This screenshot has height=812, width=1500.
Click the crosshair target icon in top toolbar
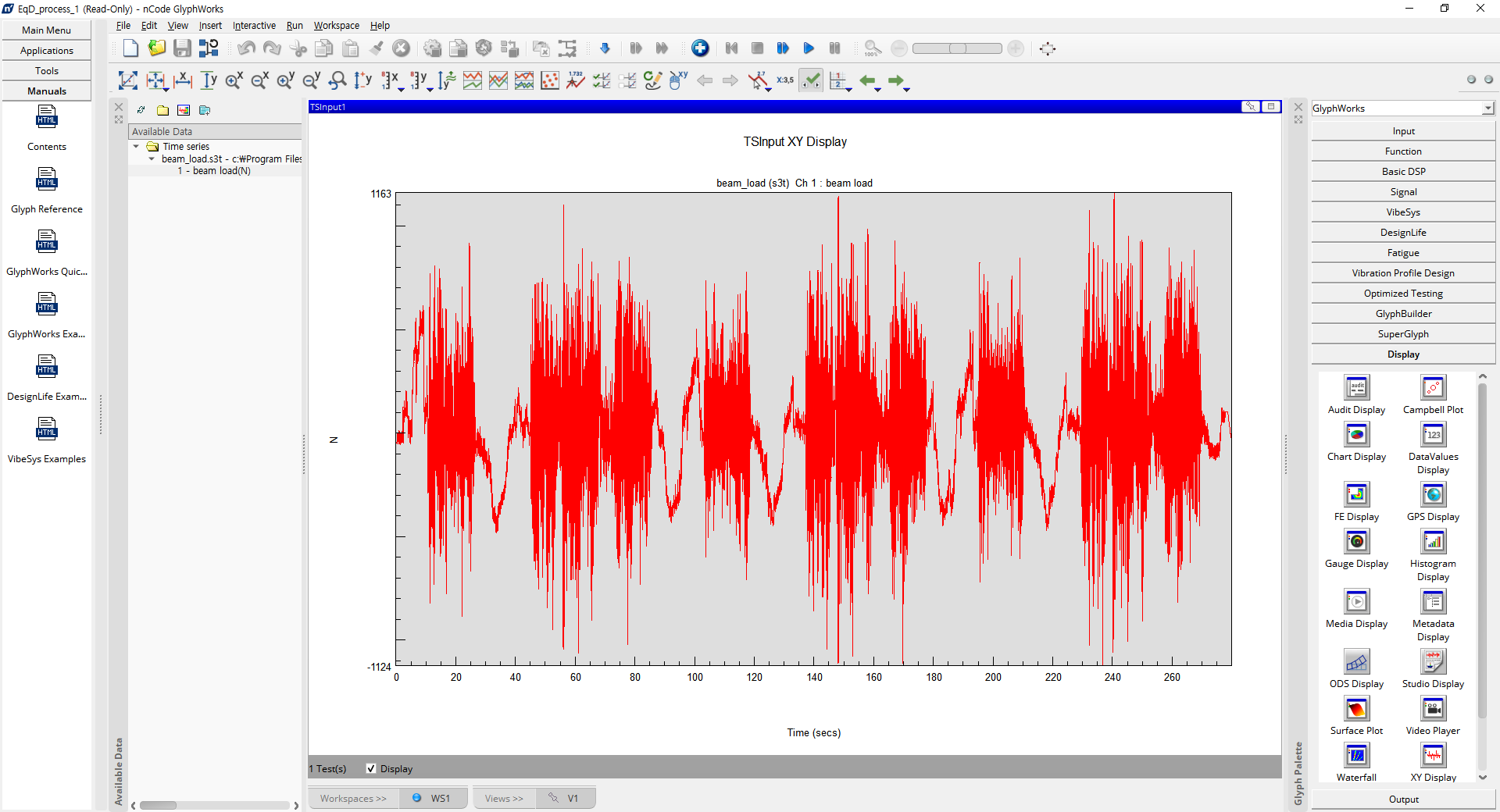1048,48
